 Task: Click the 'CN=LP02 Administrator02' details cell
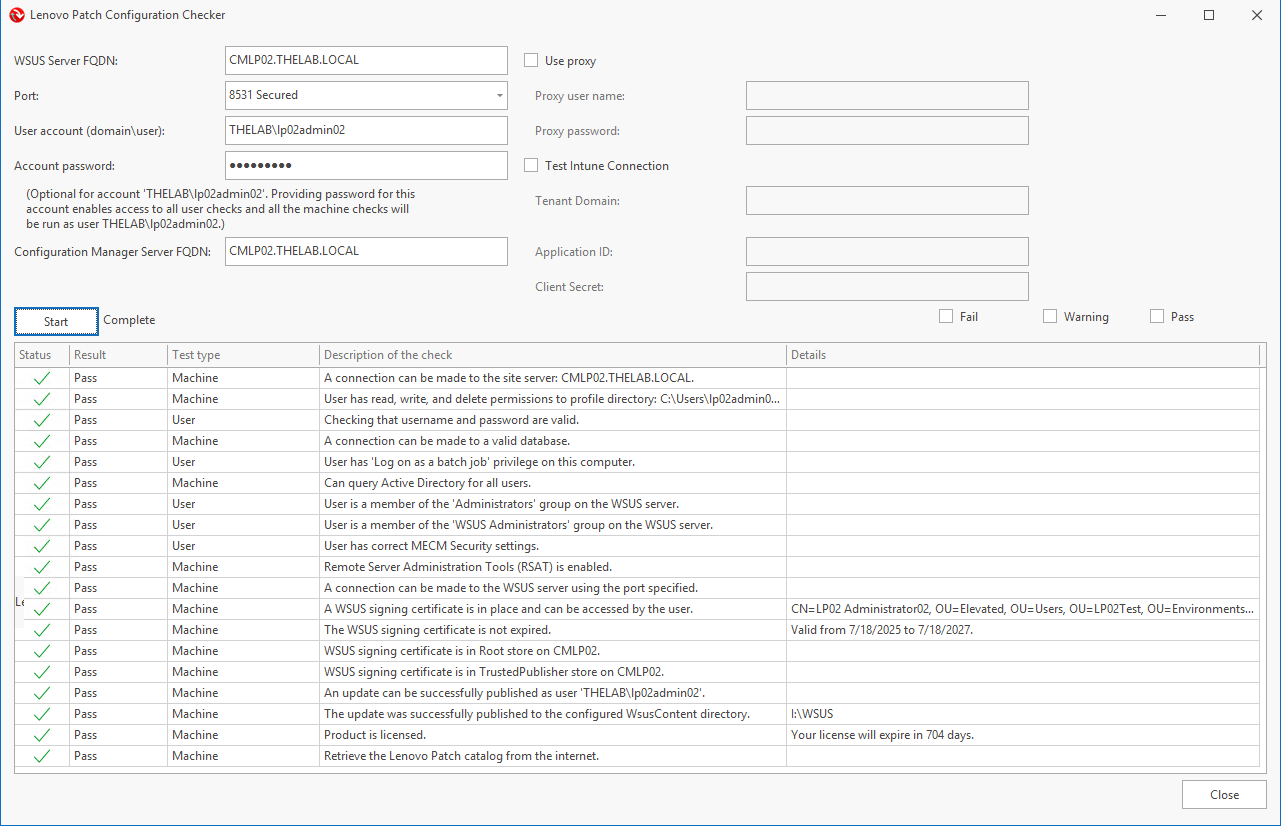[x=1023, y=609]
